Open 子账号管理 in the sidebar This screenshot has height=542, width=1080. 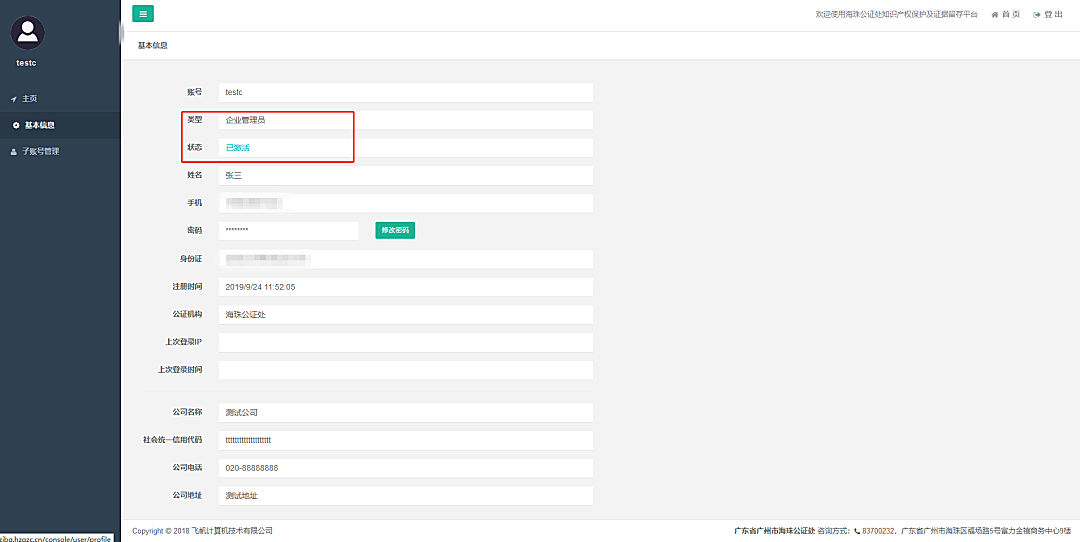click(x=40, y=151)
